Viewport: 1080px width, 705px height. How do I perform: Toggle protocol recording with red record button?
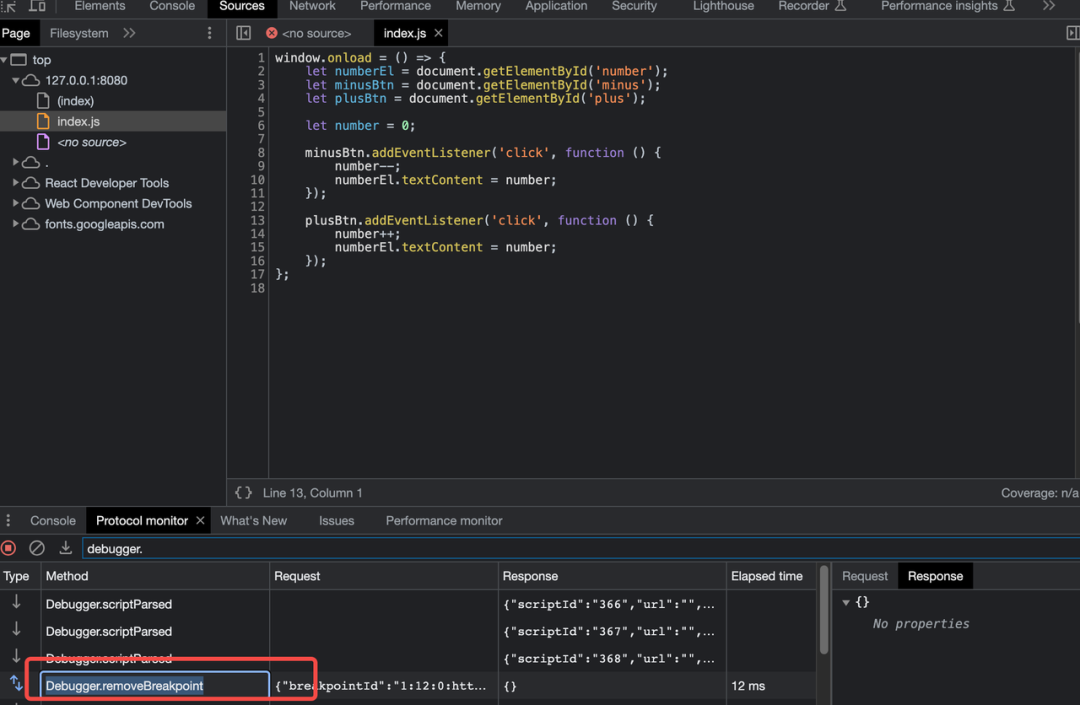tap(9, 548)
